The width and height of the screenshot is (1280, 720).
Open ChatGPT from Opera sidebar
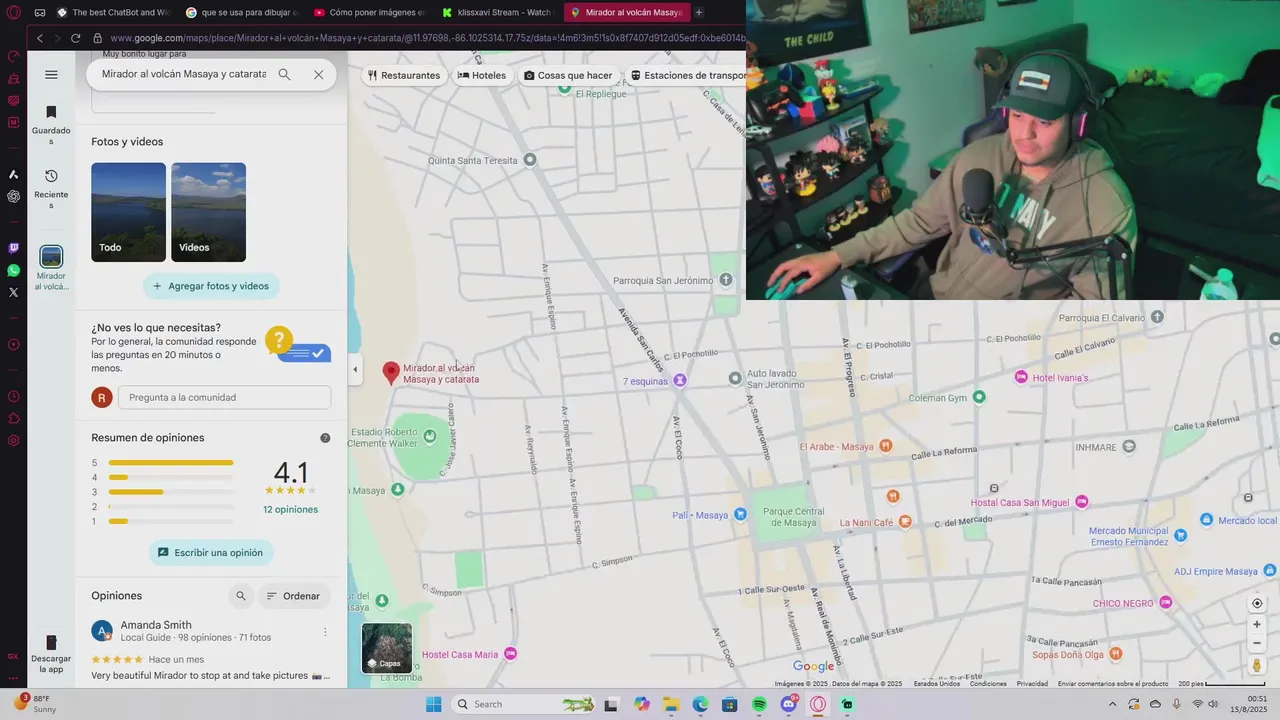coord(13,196)
